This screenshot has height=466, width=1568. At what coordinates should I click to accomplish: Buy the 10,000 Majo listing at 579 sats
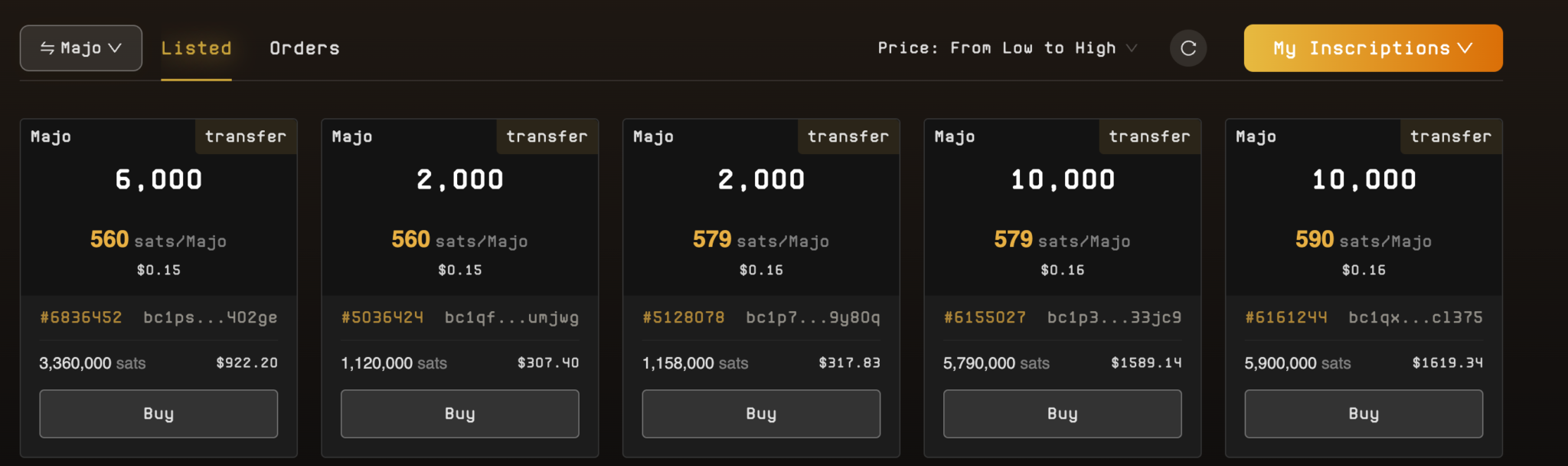[1062, 414]
